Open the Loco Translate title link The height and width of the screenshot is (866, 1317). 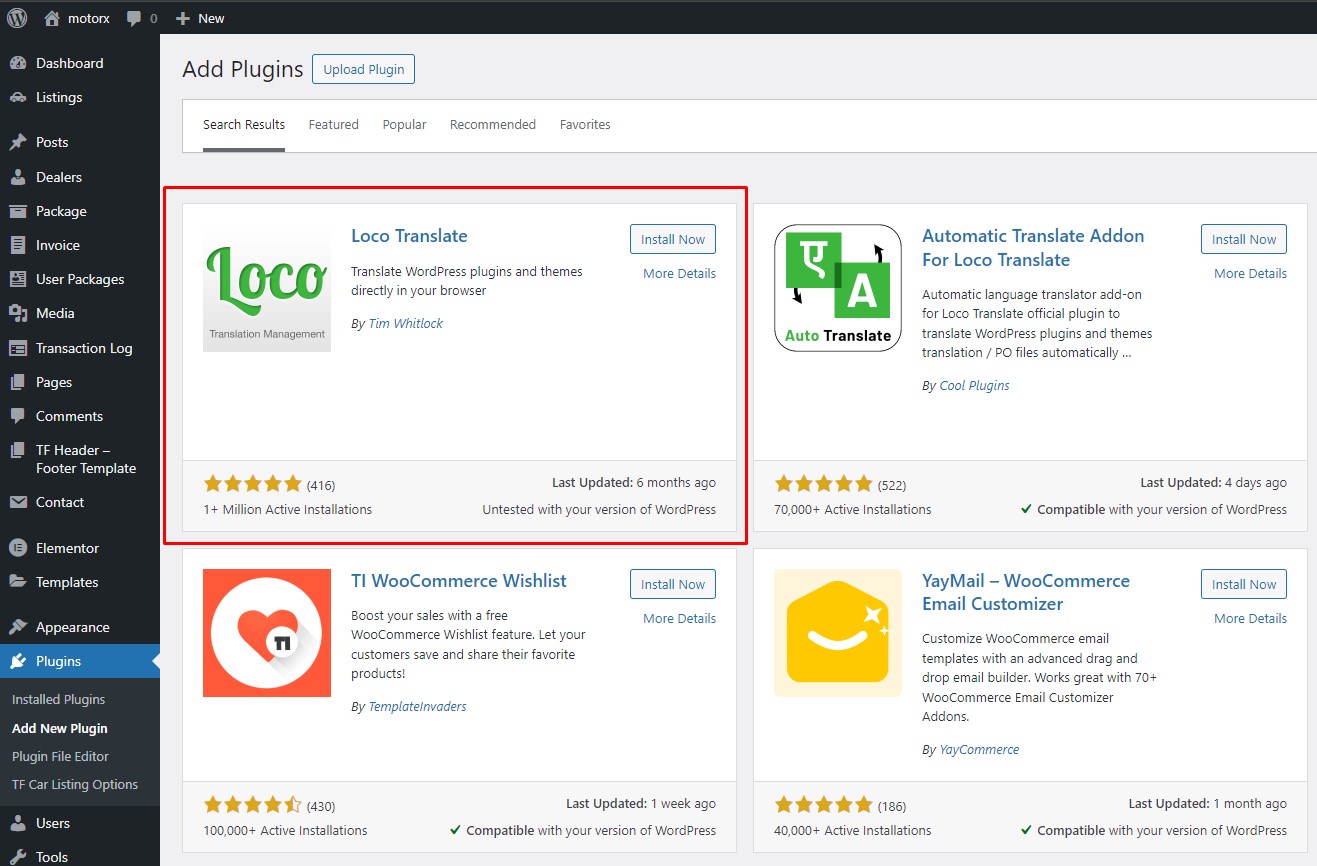[x=409, y=236]
